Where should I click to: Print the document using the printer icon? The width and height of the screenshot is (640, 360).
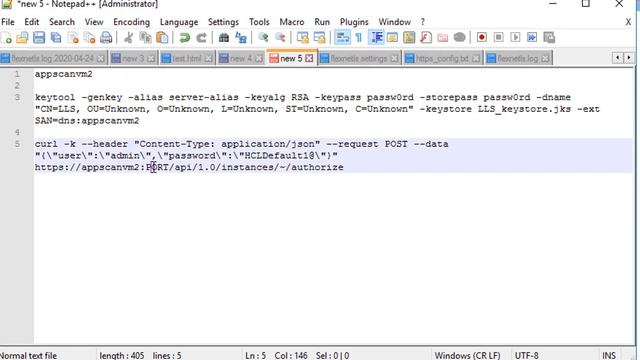point(106,38)
